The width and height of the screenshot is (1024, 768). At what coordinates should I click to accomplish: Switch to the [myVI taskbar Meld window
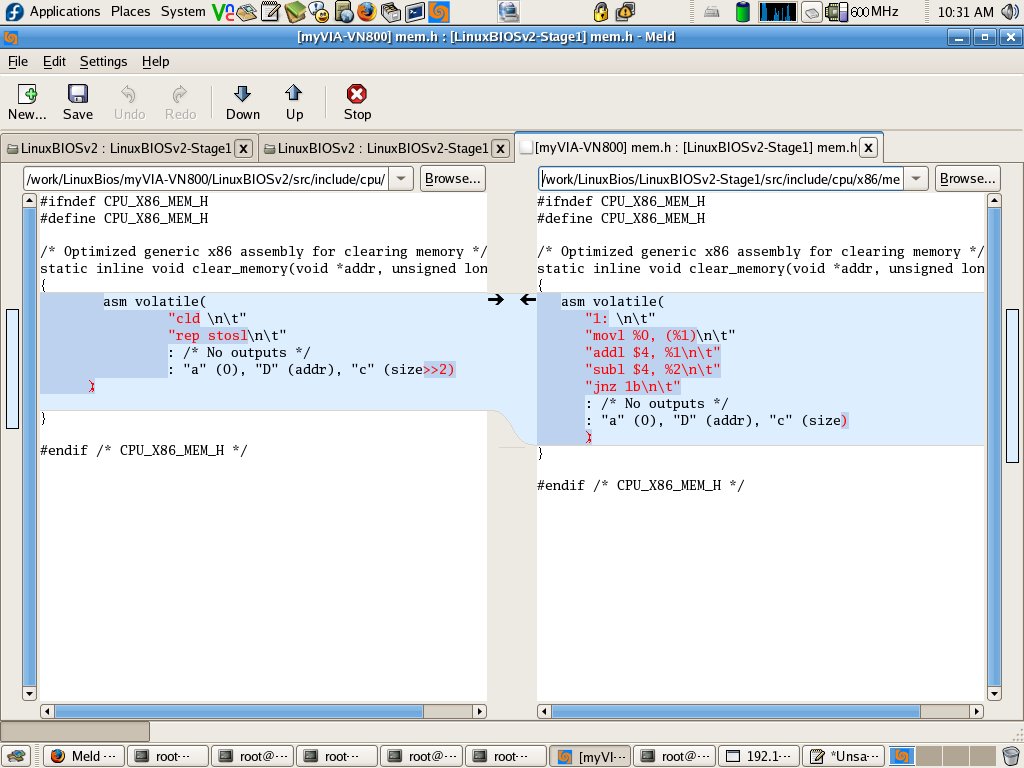[x=590, y=756]
